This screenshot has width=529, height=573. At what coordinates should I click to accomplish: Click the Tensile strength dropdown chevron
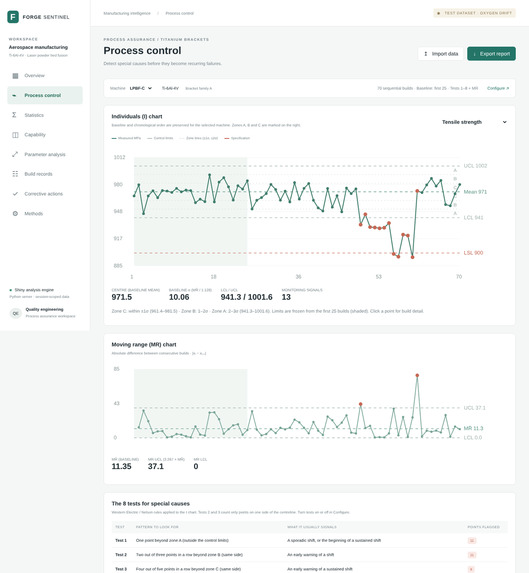(x=505, y=122)
